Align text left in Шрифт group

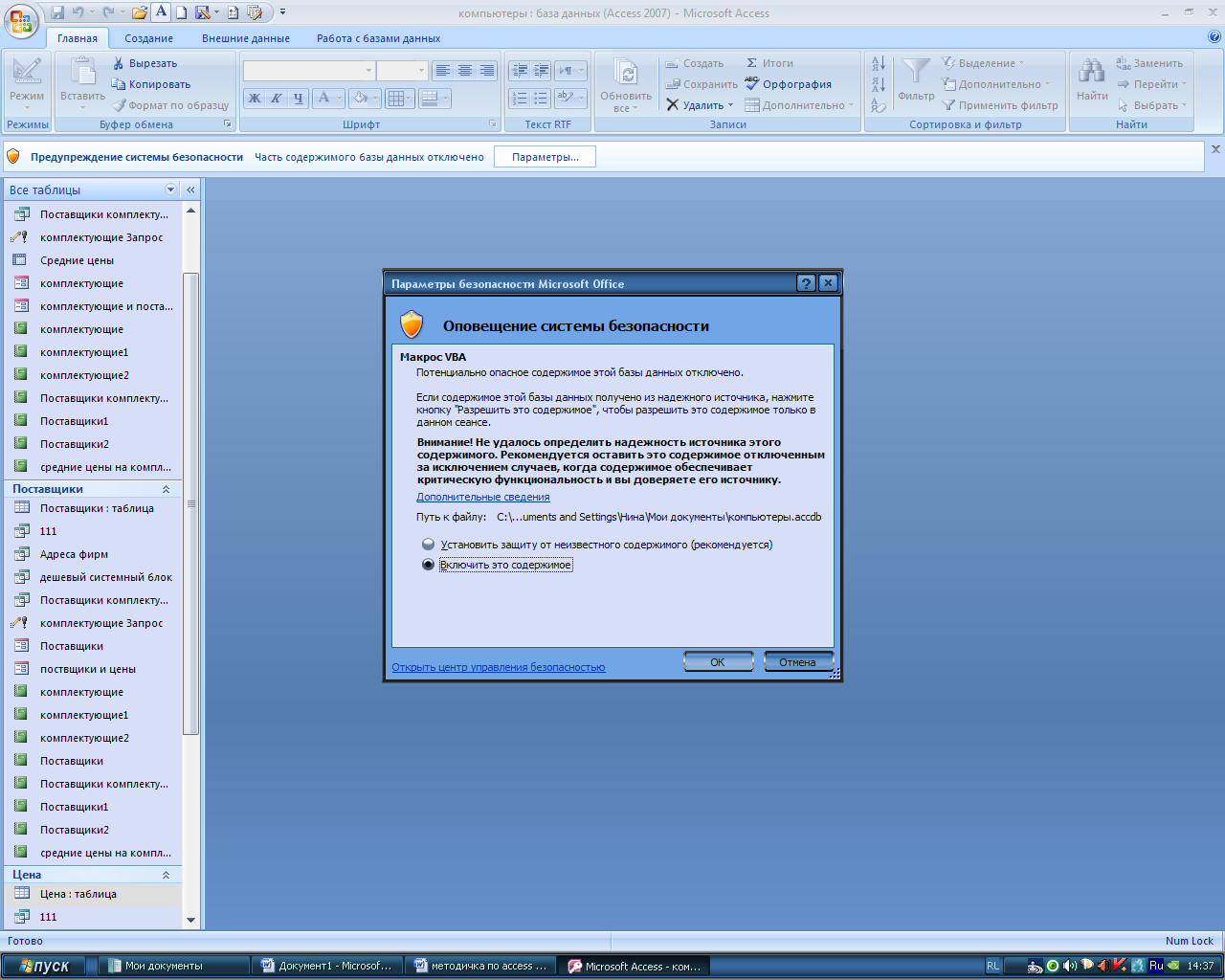[x=442, y=71]
